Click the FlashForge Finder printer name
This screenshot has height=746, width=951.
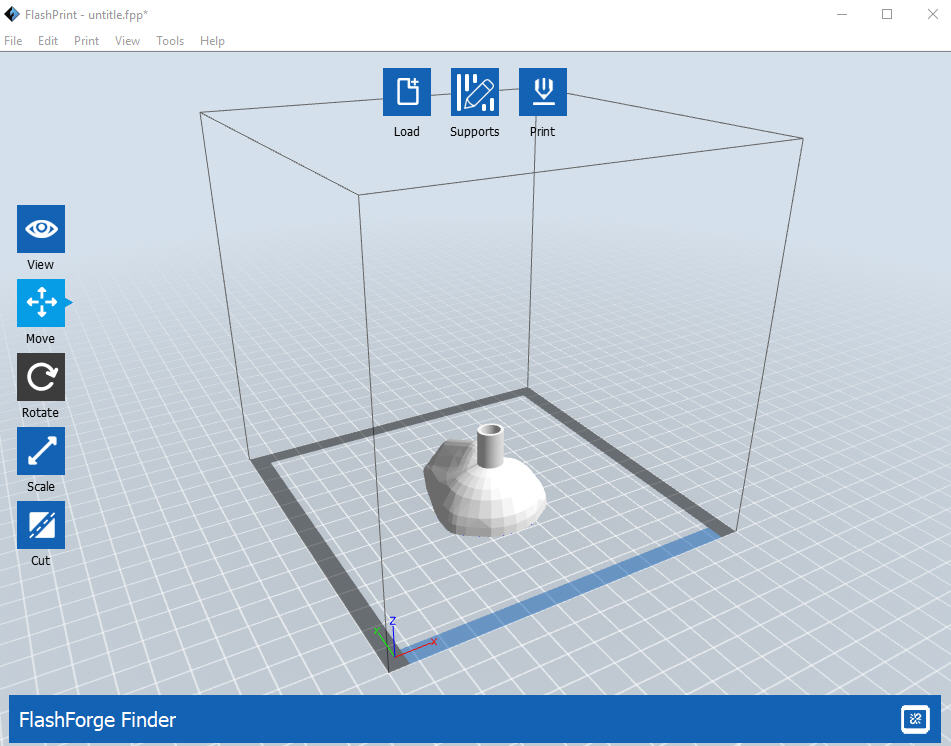click(97, 720)
